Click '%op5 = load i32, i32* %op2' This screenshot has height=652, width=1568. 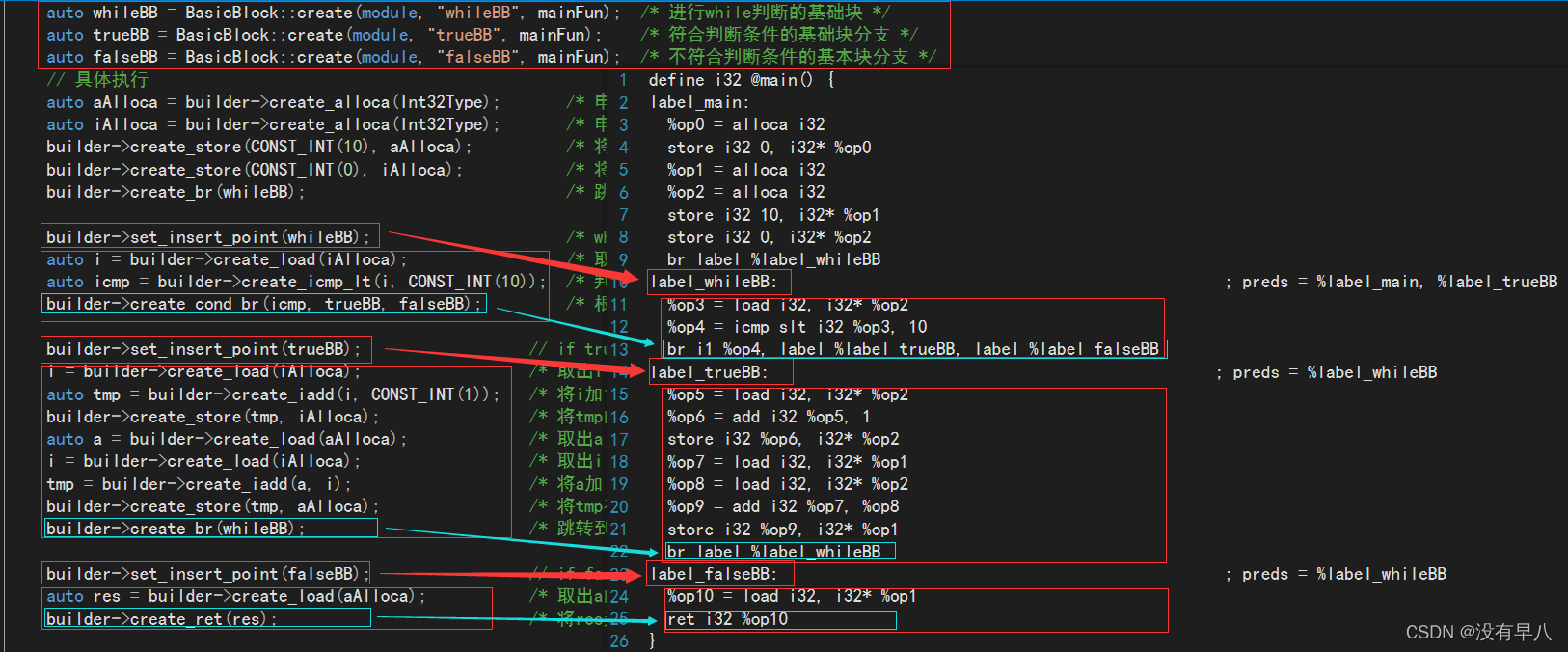(x=787, y=394)
